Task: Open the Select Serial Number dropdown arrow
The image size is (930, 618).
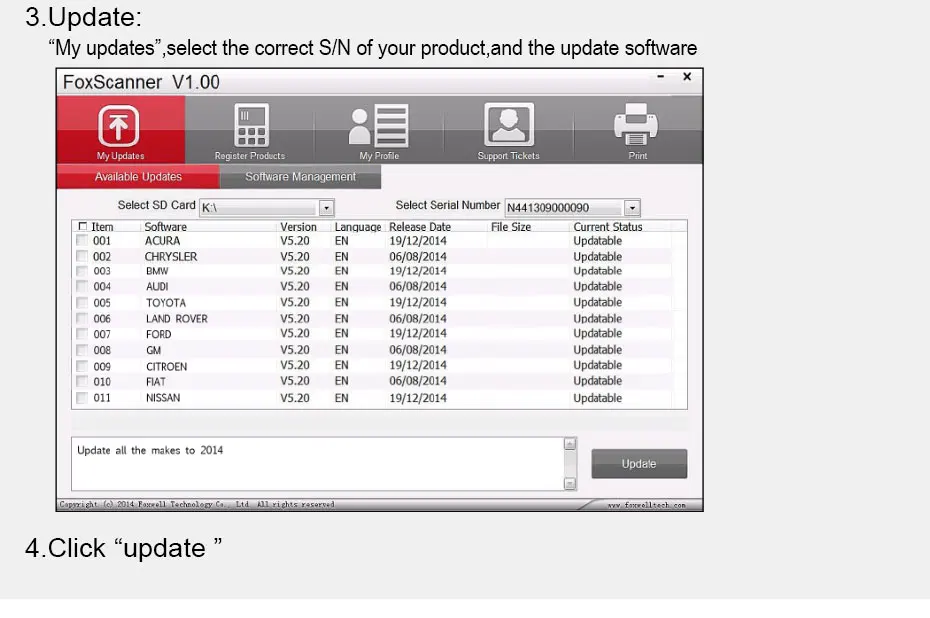Action: [632, 208]
